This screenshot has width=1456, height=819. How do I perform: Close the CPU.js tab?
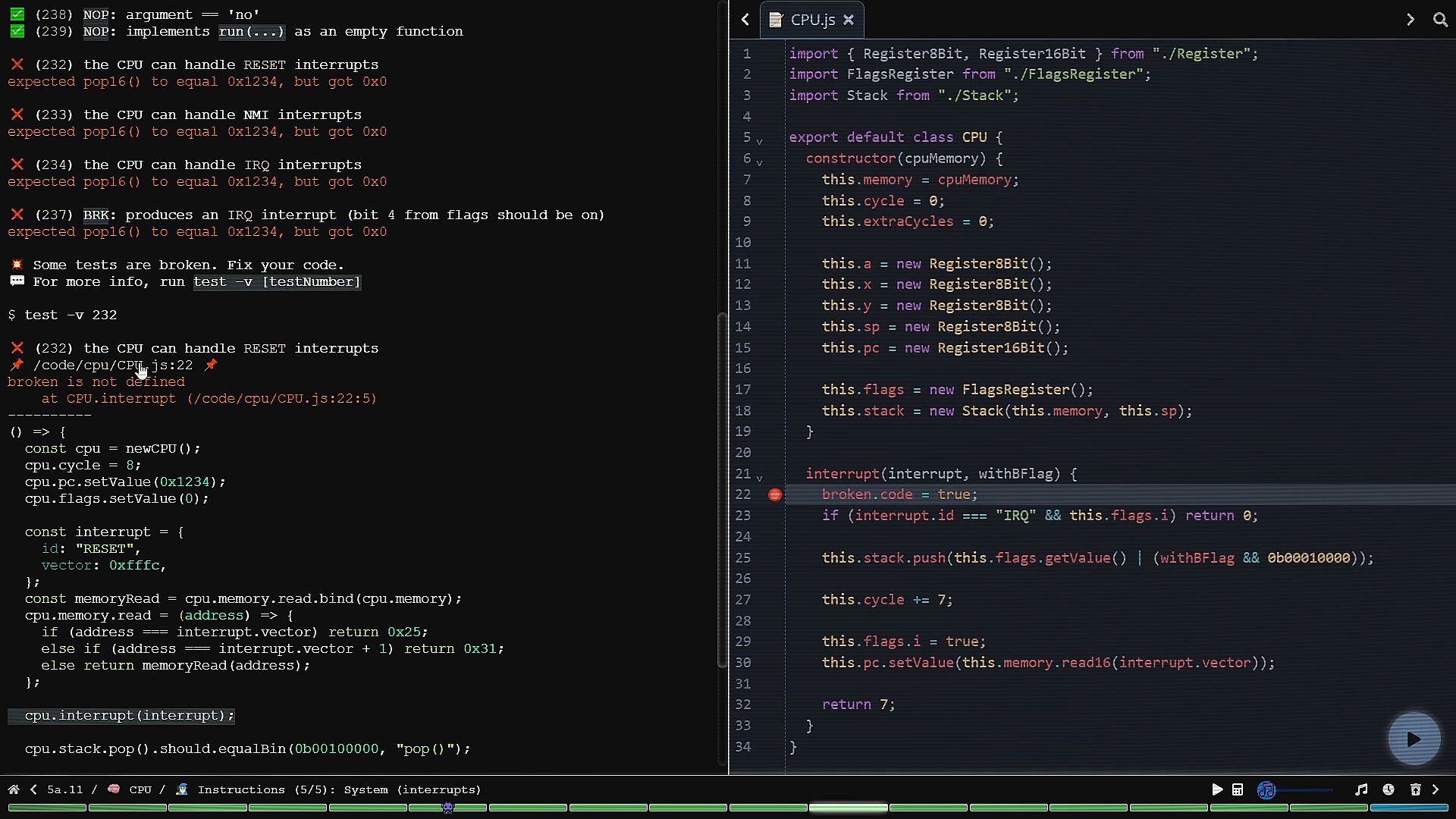tap(849, 20)
